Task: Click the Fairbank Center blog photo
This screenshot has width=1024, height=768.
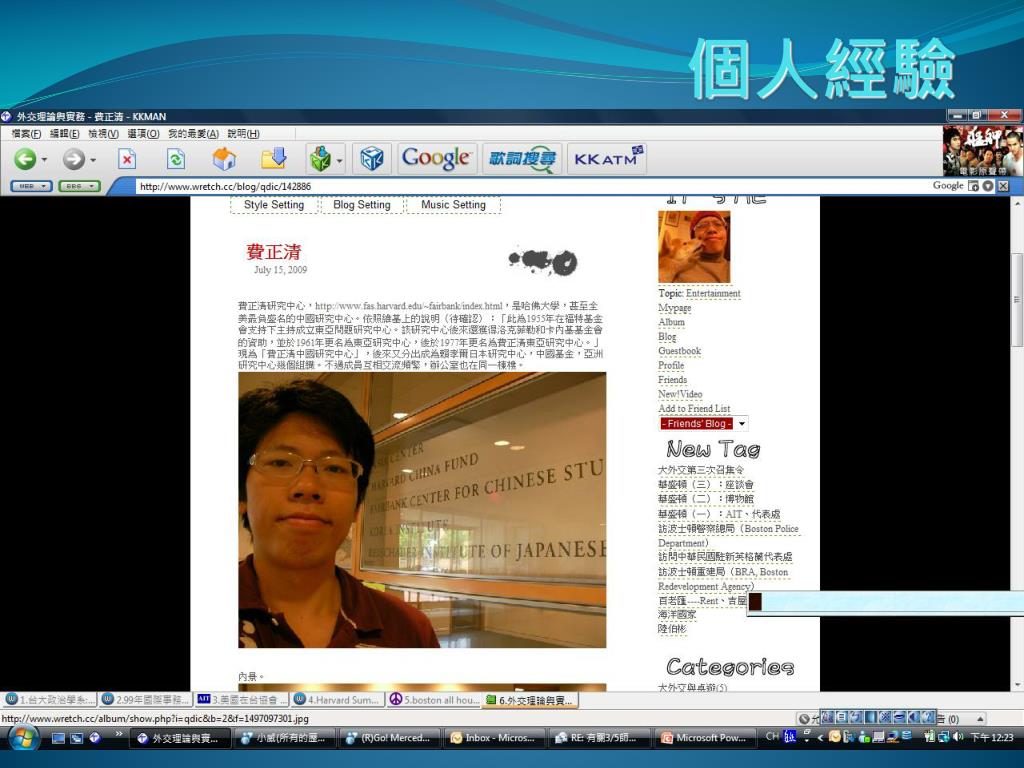Action: pos(422,510)
